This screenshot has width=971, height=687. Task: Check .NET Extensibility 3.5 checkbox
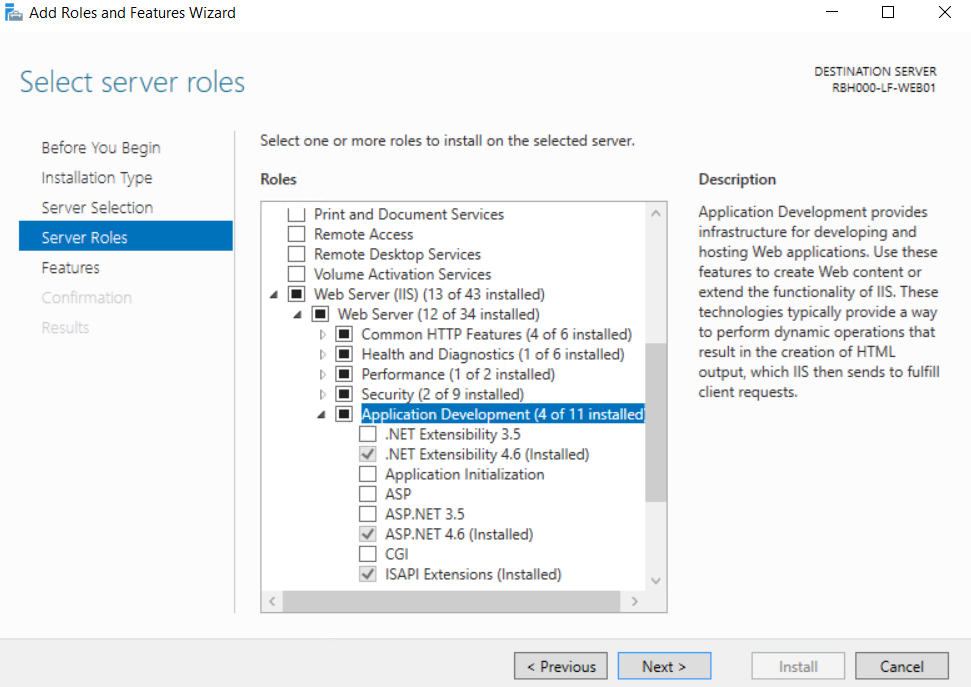pyautogui.click(x=368, y=434)
